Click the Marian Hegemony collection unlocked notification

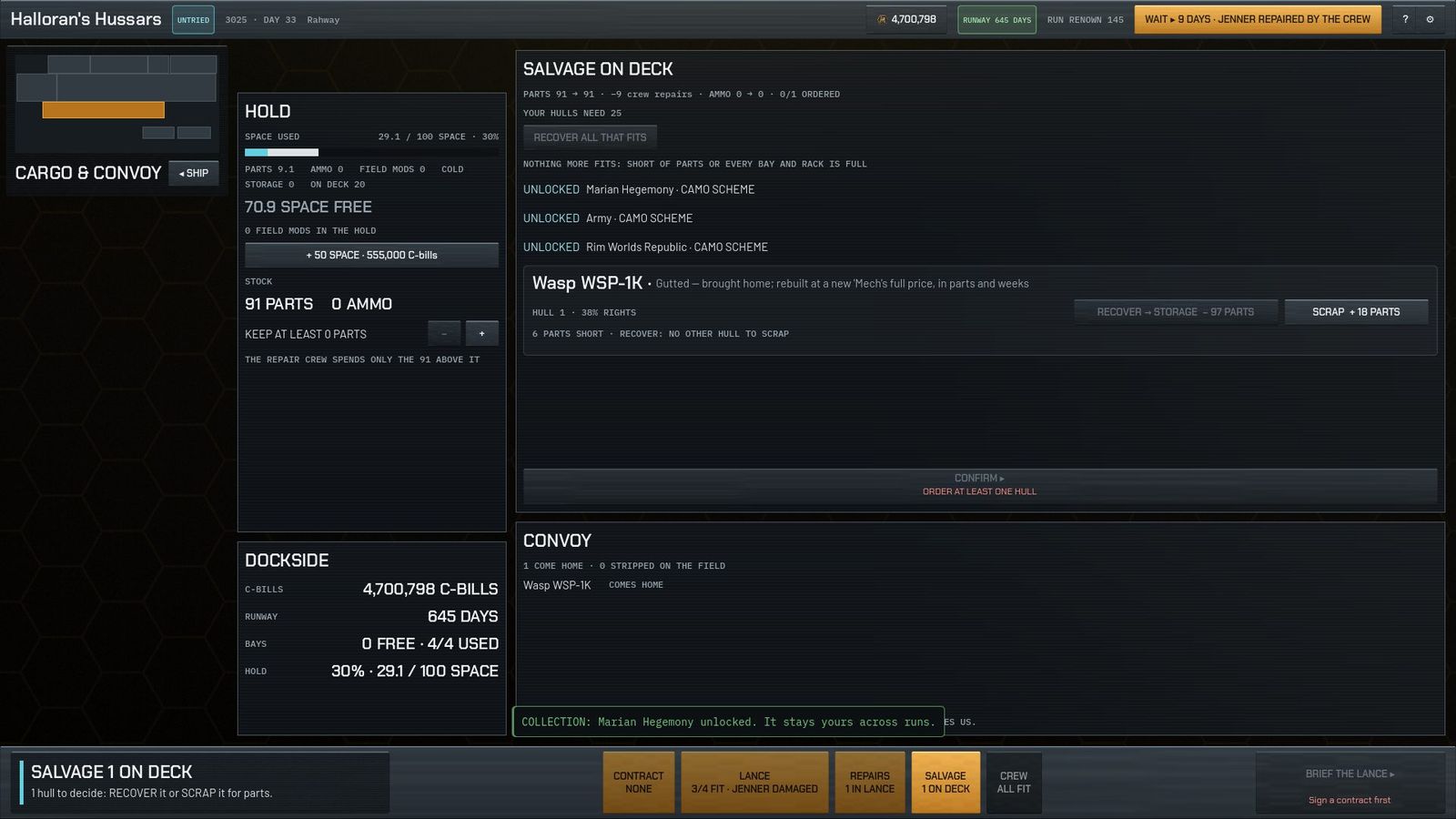728,722
